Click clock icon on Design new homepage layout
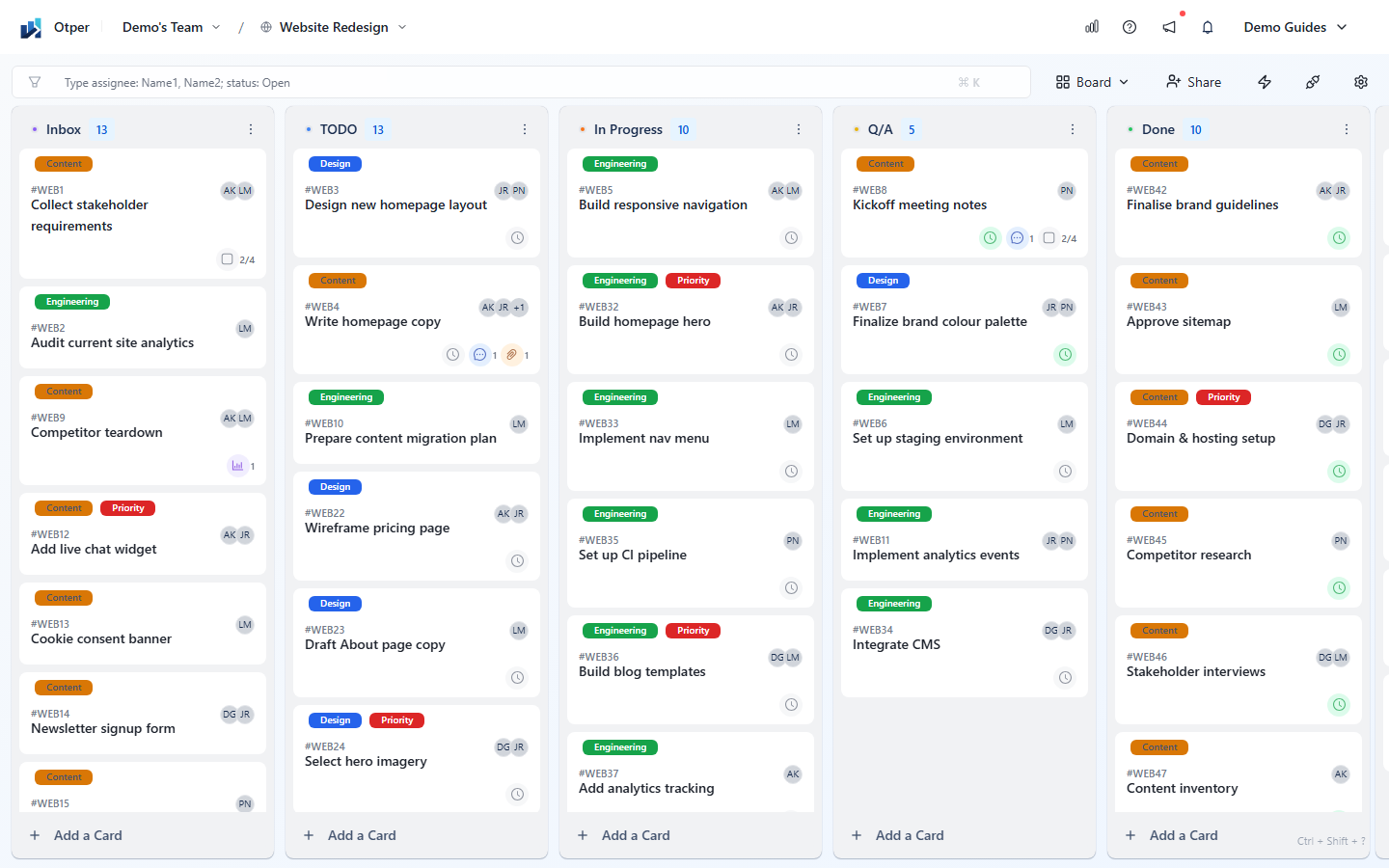Screen dimensions: 1389x868 coord(518,238)
